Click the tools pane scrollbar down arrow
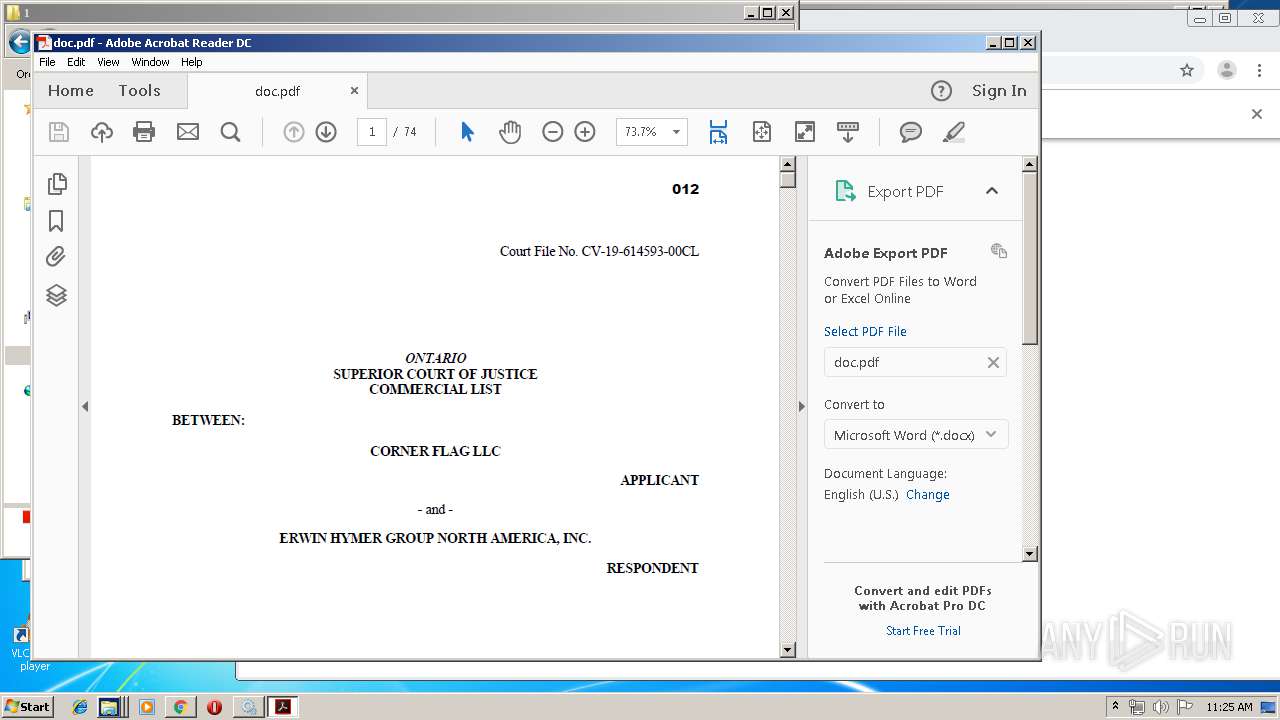The image size is (1280, 720). pyautogui.click(x=1030, y=553)
